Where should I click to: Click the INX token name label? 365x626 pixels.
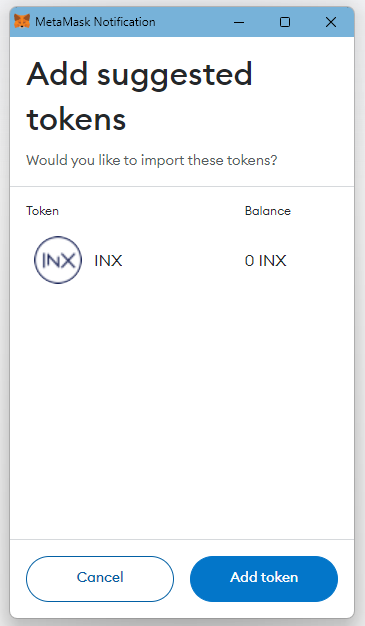108,261
